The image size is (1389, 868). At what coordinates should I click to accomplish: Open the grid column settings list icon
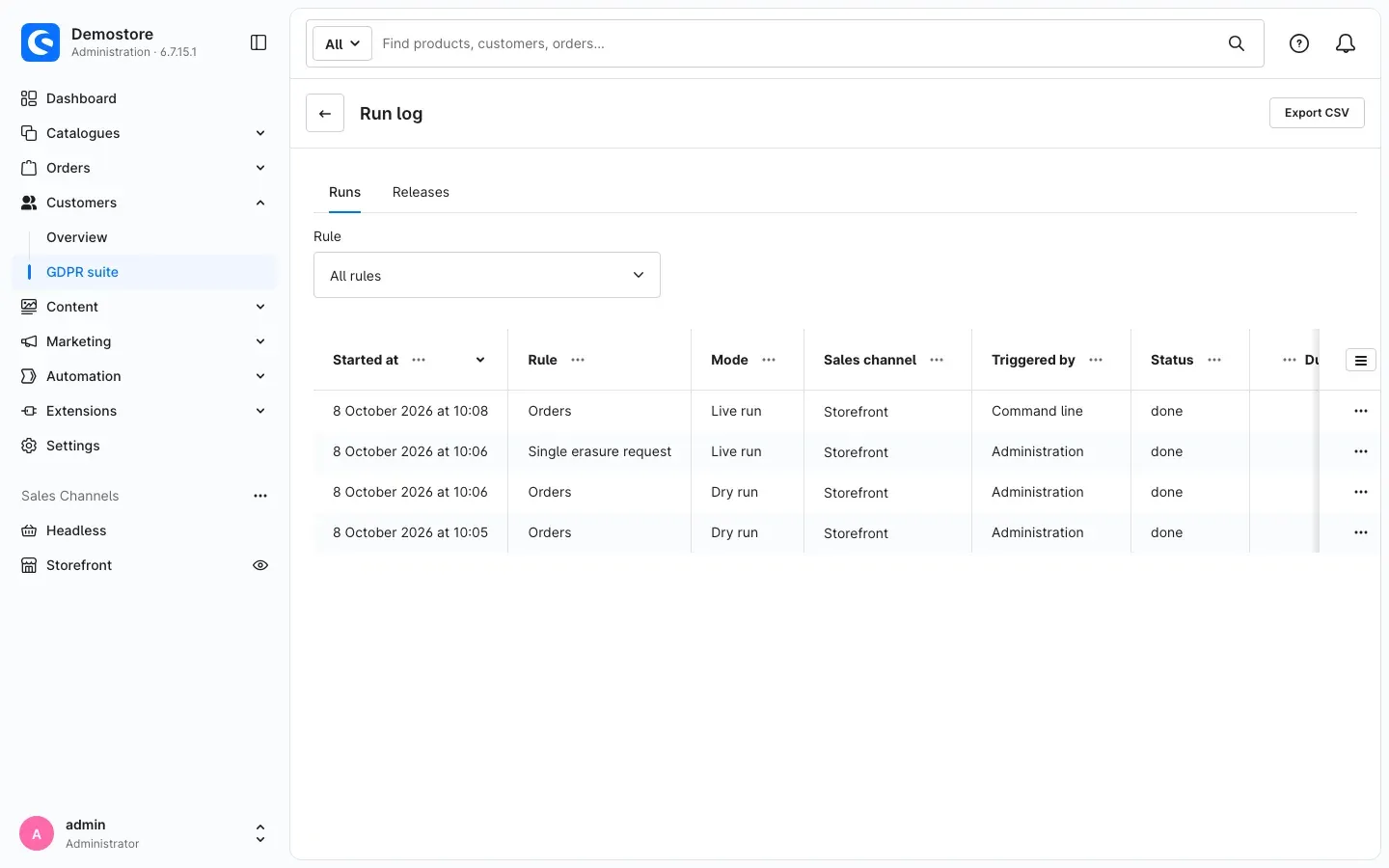[1361, 360]
